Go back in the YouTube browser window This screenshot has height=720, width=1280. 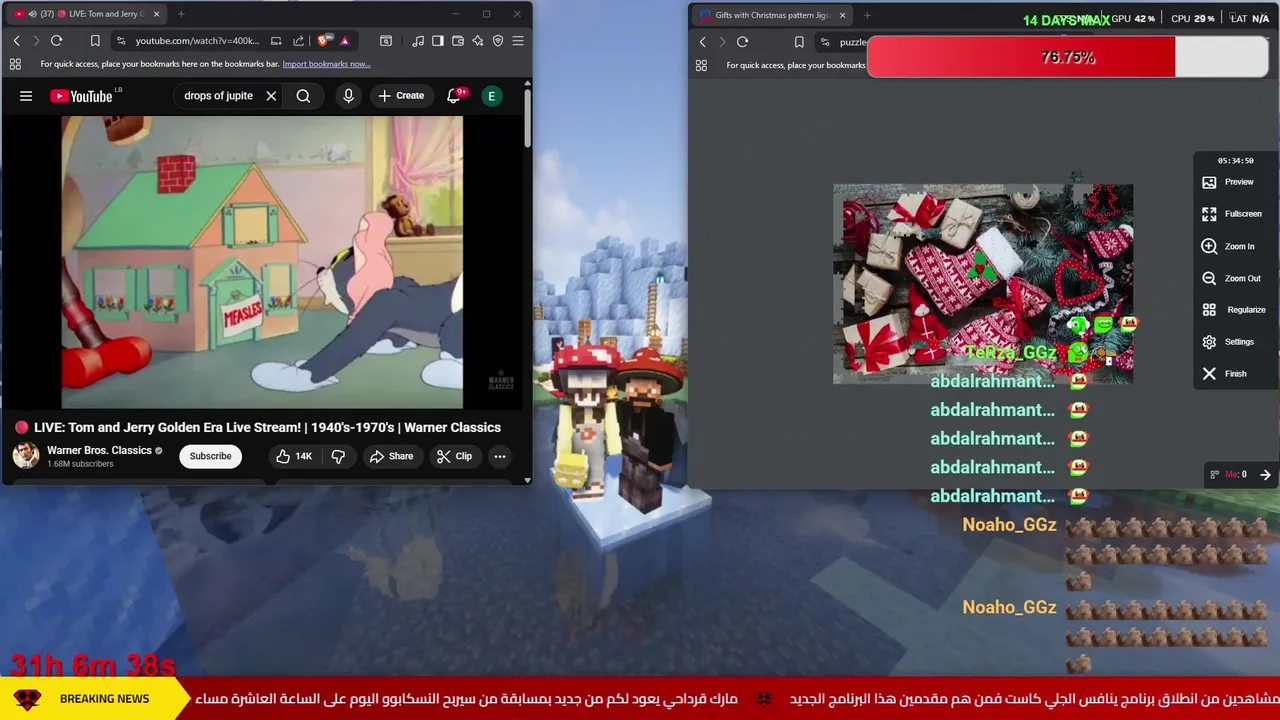coord(16,41)
